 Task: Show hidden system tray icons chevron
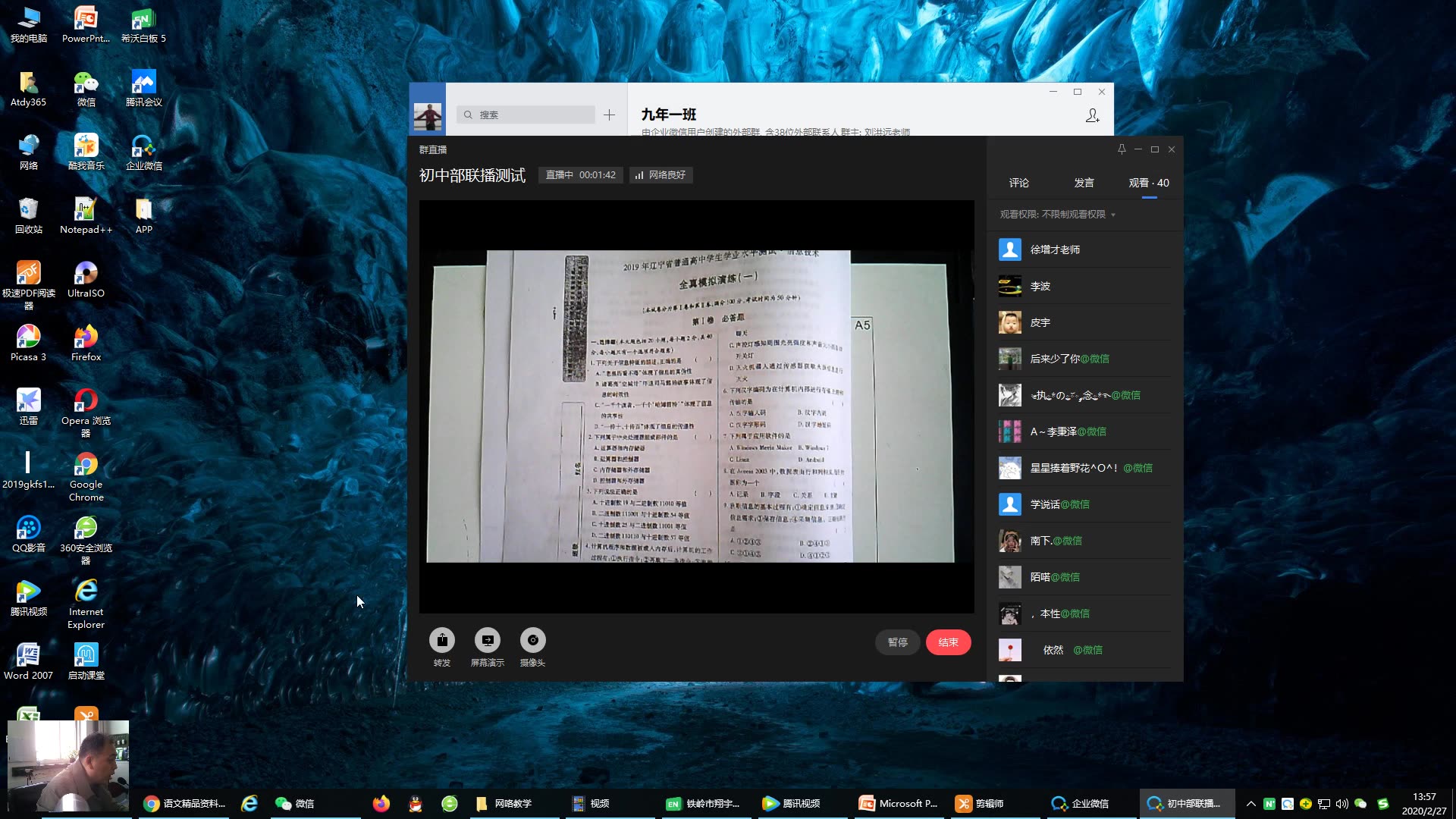[x=1250, y=804]
